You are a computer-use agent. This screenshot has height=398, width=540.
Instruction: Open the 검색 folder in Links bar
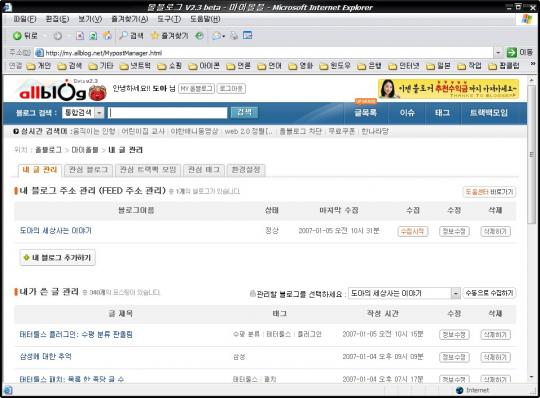click(70, 66)
